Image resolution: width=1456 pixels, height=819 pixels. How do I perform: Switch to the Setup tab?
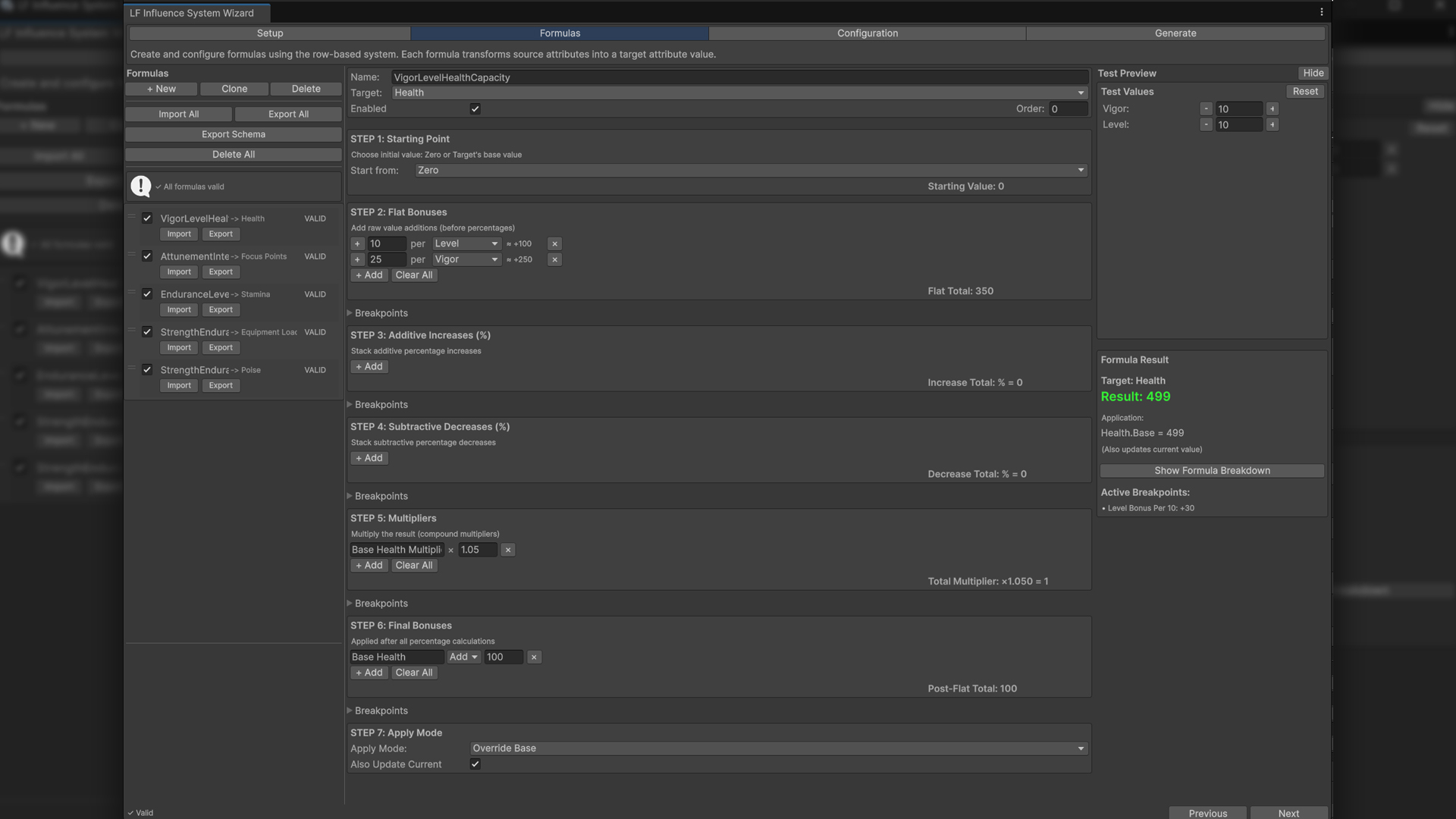tap(270, 33)
